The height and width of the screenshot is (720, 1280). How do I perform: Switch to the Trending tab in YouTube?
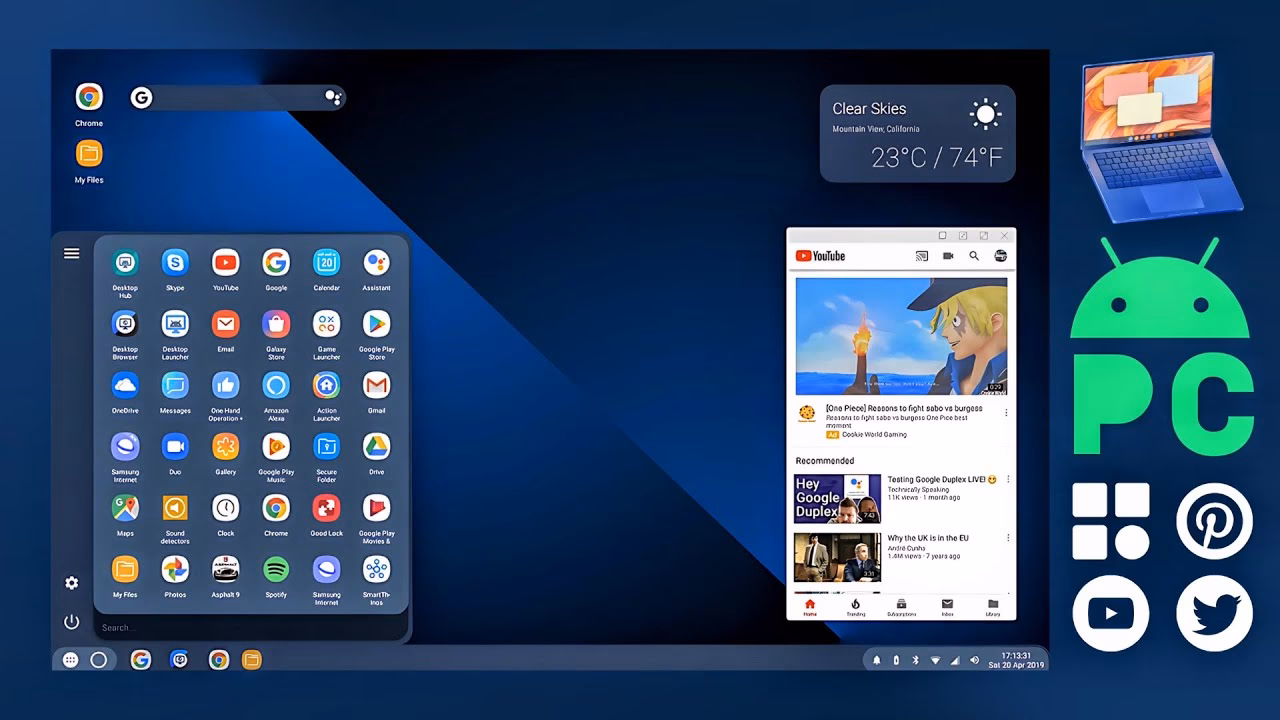[x=855, y=605]
